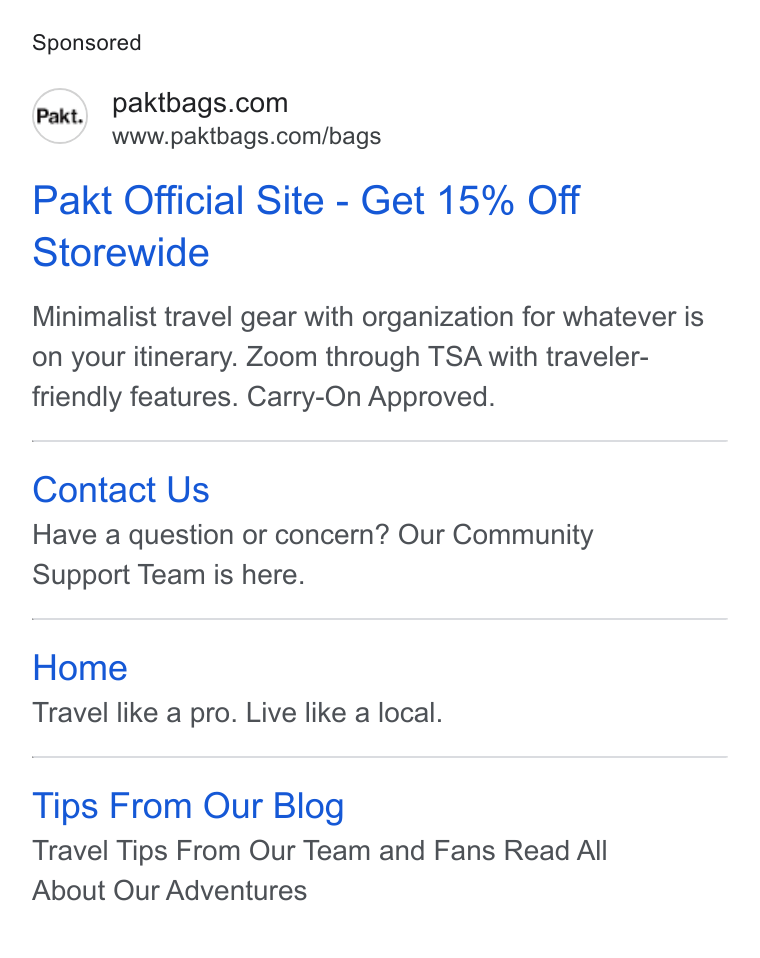Click the About Our Adventures text line
Image resolution: width=760 pixels, height=958 pixels.
(x=169, y=891)
